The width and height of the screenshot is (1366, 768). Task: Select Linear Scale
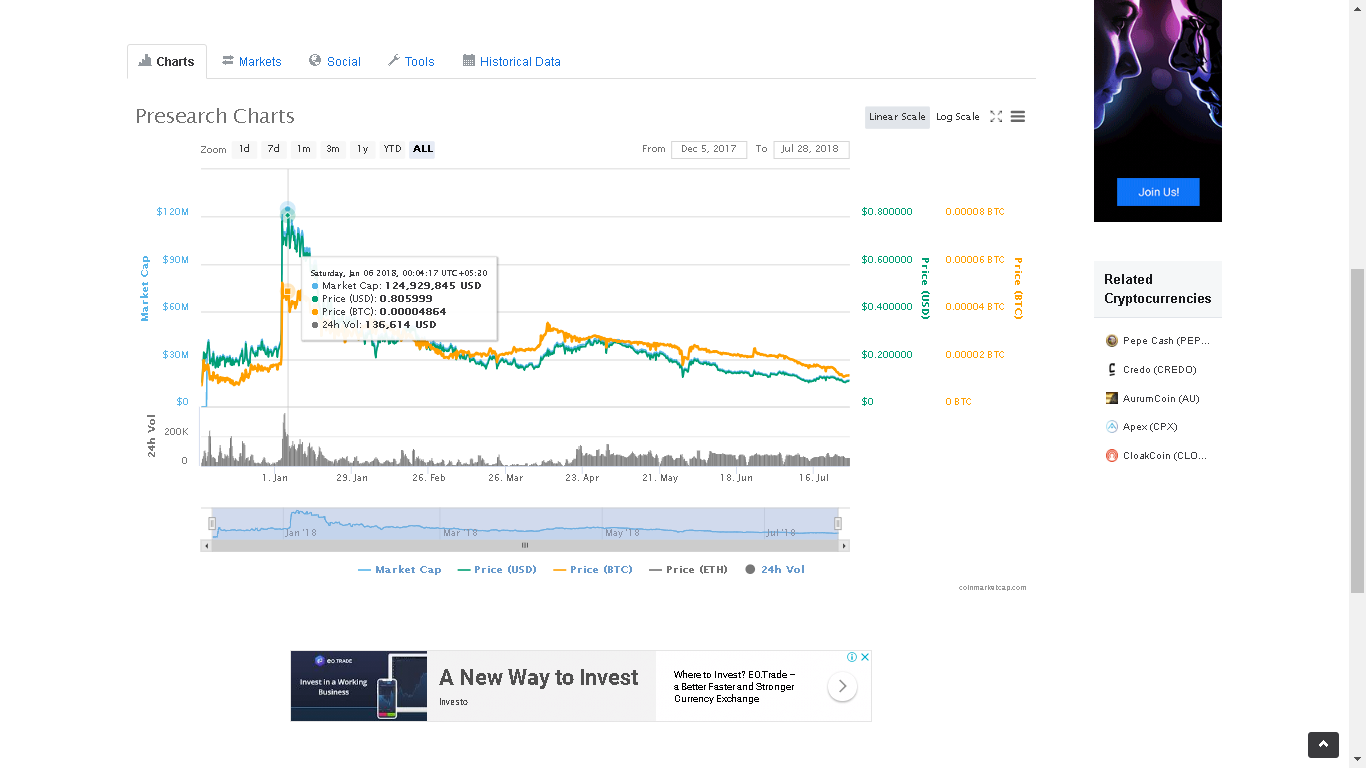pos(897,117)
